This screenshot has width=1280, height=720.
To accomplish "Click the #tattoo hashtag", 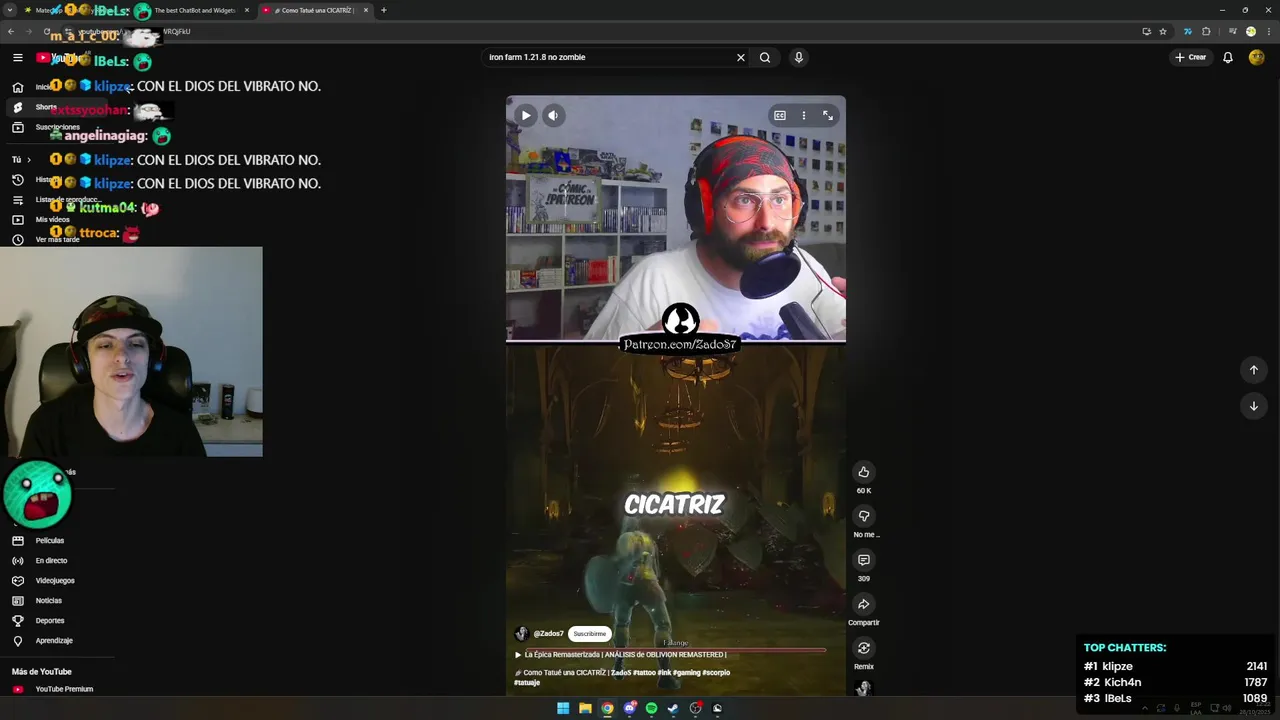I will point(643,673).
